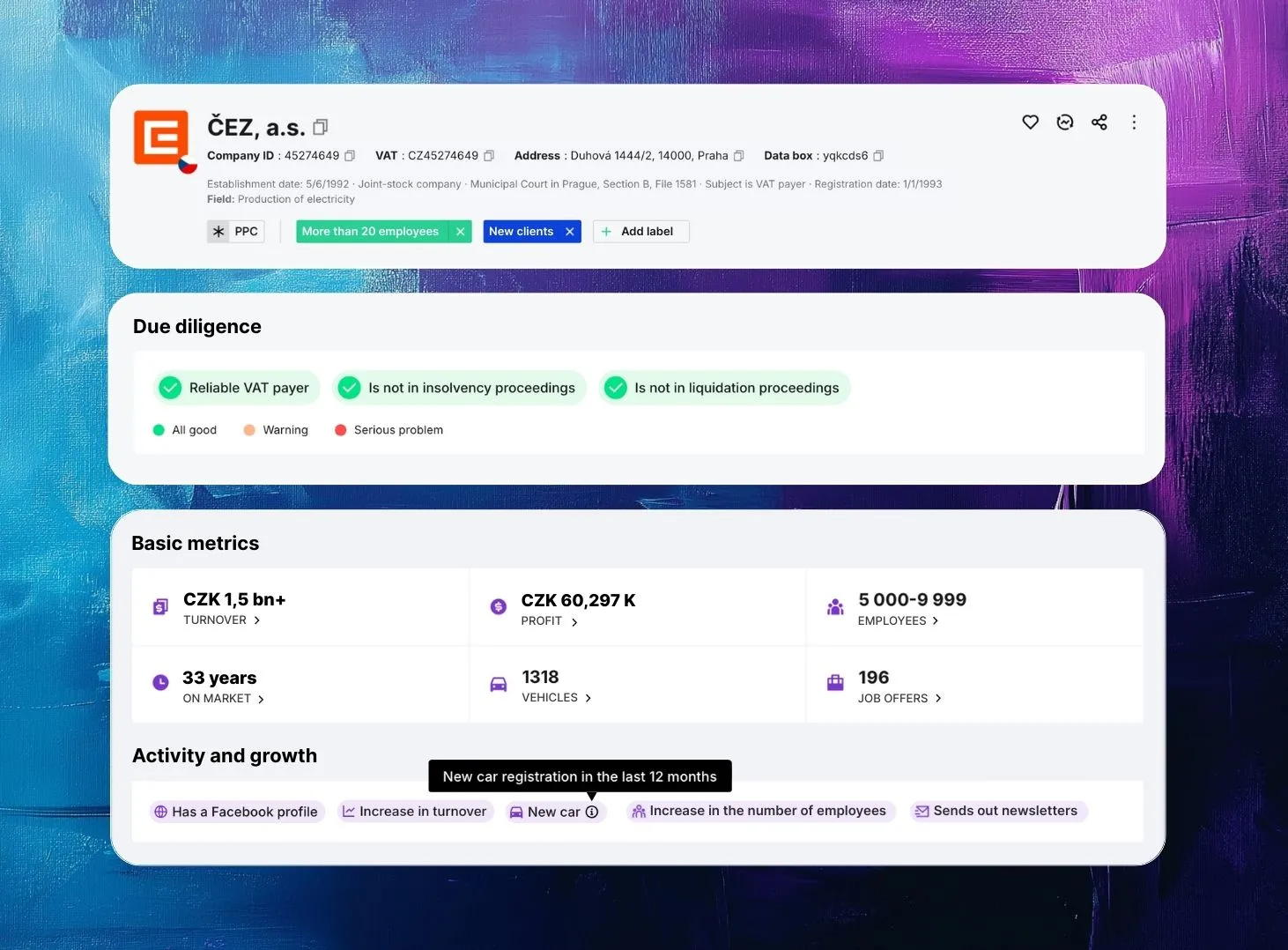Click the employees people icon
Screen dimensions: 1288x950
point(835,606)
